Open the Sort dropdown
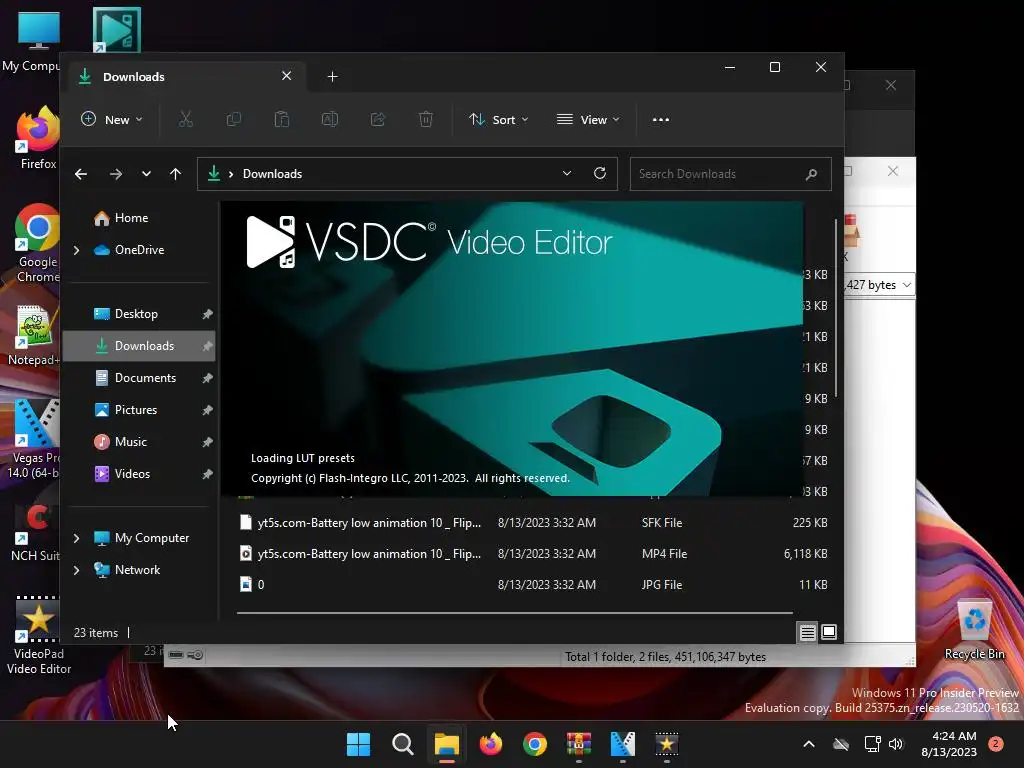The width and height of the screenshot is (1024, 768). pyautogui.click(x=499, y=120)
